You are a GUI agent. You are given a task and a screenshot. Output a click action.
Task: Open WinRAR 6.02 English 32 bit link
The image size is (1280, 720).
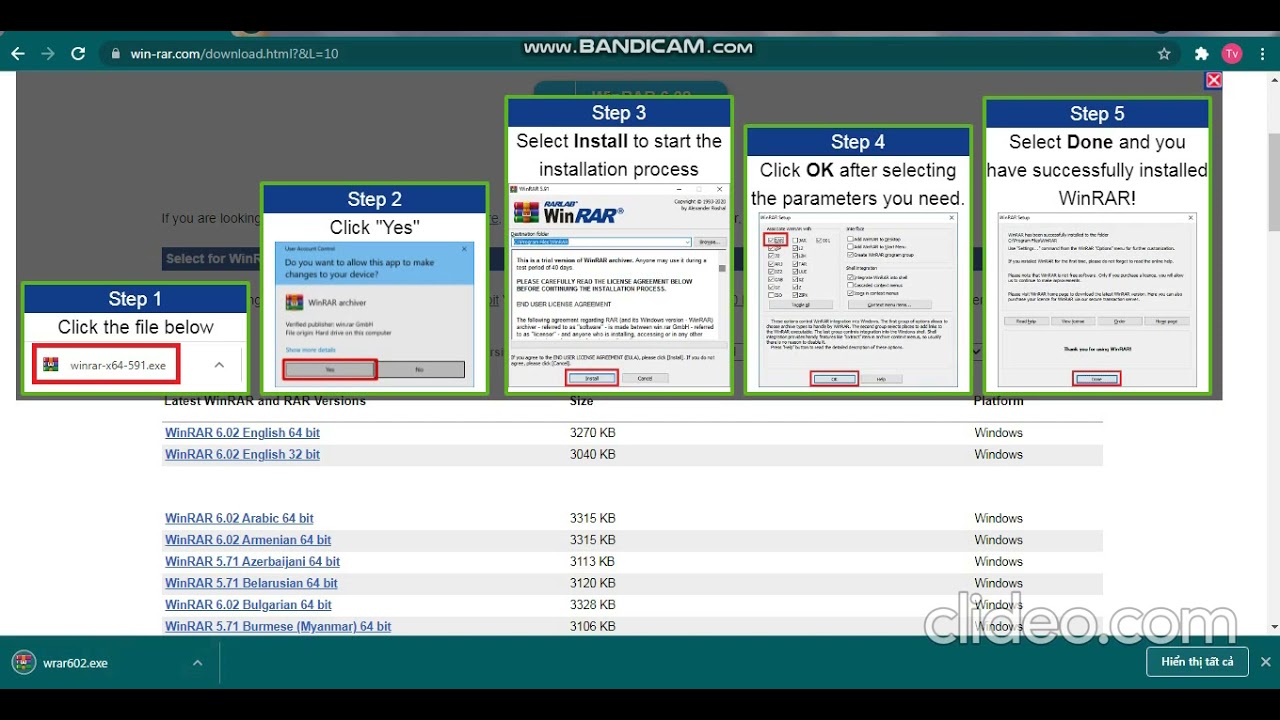(242, 454)
